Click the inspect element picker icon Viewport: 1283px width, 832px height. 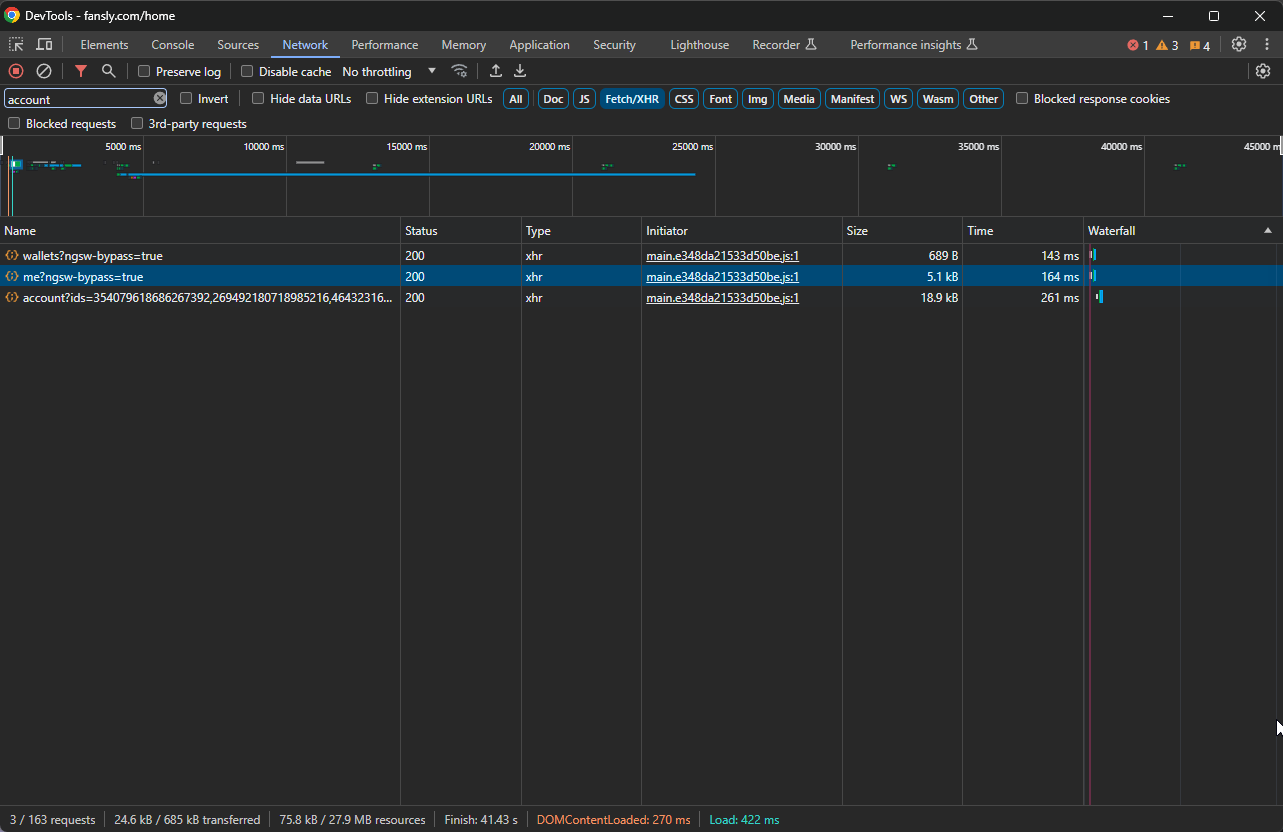pos(16,45)
